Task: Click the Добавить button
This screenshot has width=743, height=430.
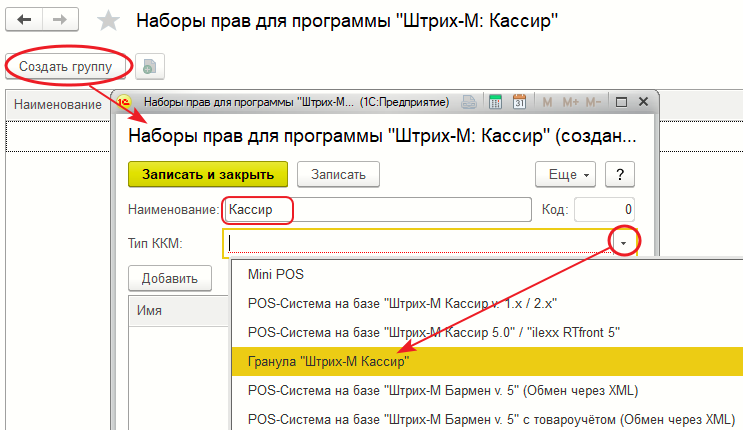Action: coord(169,279)
